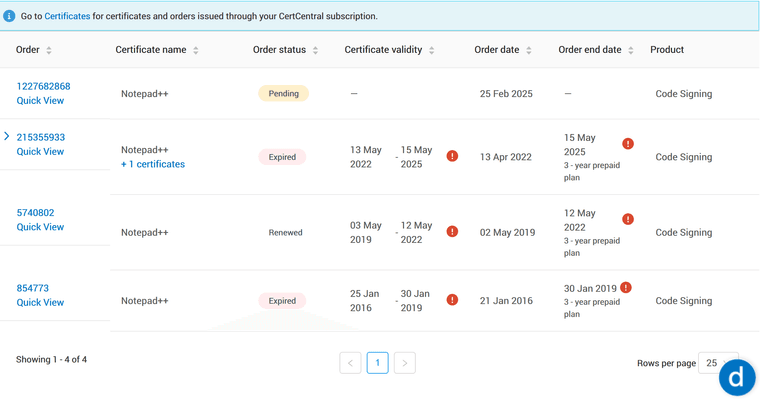
Task: Open the blue DigiCert chat bubble
Action: [x=737, y=378]
